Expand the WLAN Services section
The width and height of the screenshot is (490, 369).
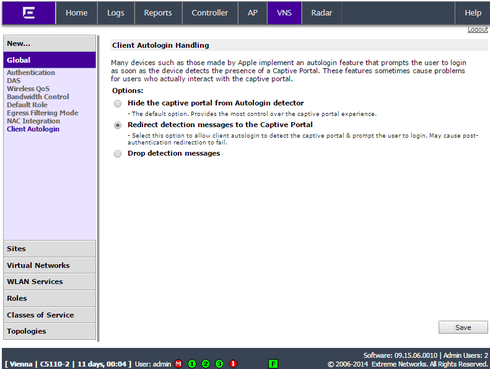pyautogui.click(x=50, y=282)
